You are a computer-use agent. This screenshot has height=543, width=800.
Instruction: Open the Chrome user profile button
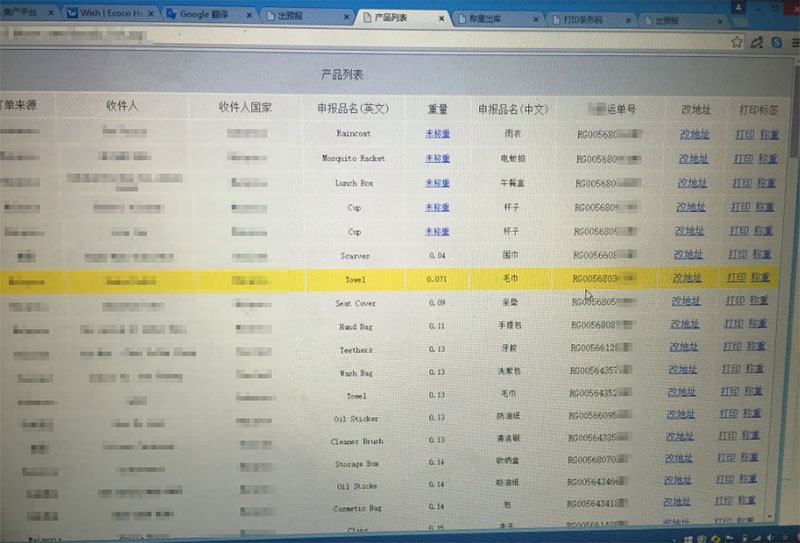[738, 7]
